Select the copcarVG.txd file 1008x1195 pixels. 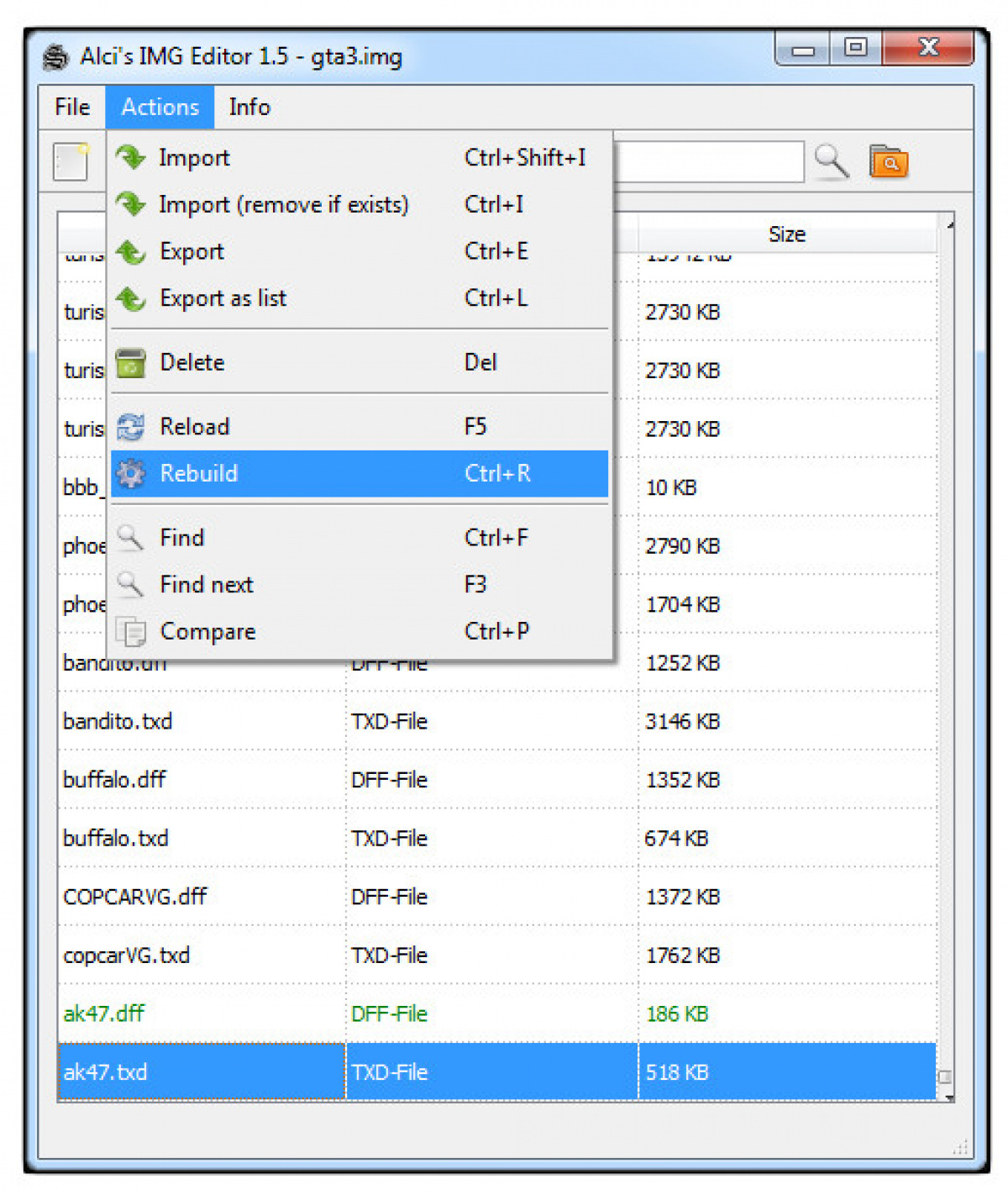click(496, 955)
